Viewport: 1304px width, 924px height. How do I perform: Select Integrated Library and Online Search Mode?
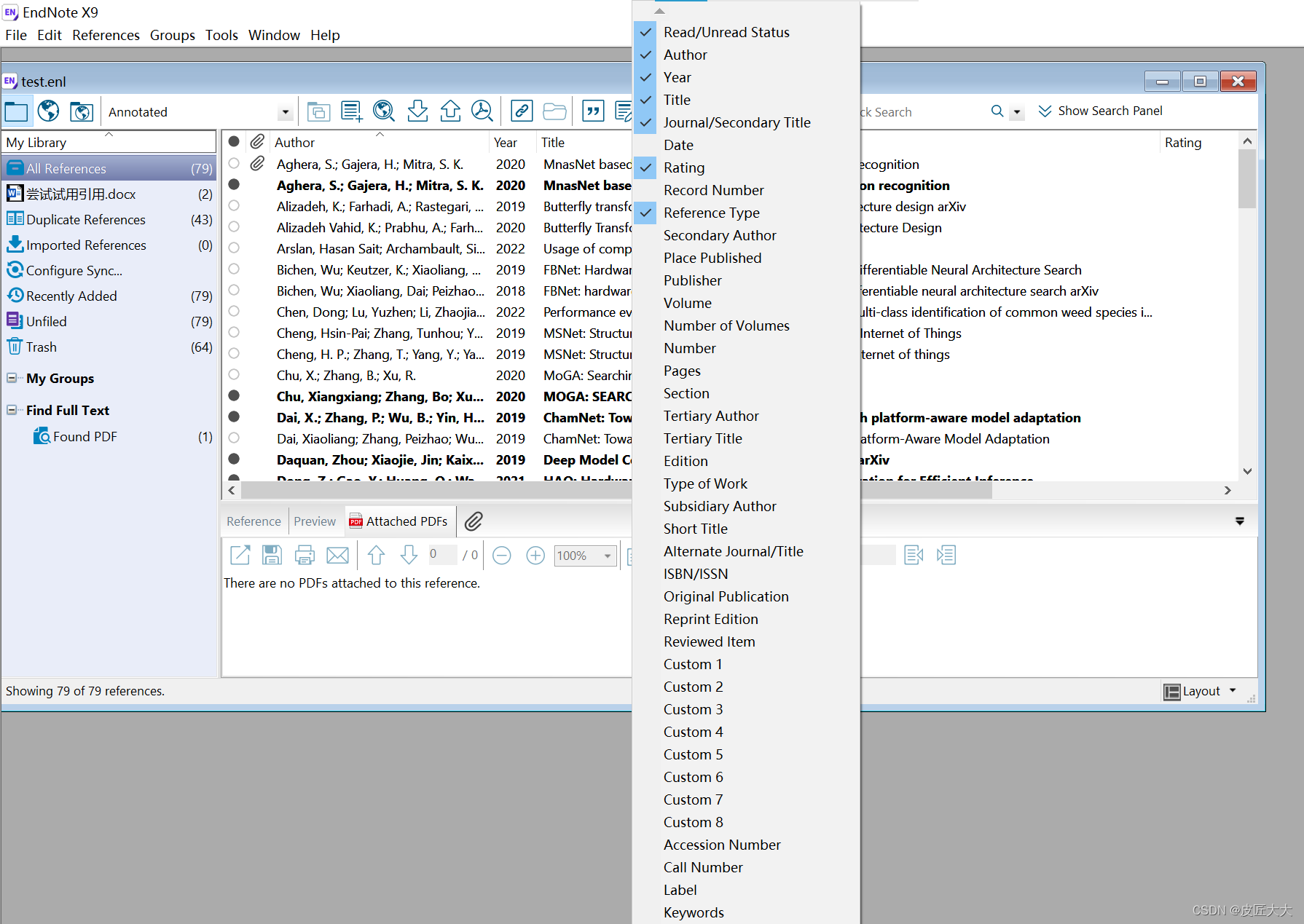(x=81, y=111)
